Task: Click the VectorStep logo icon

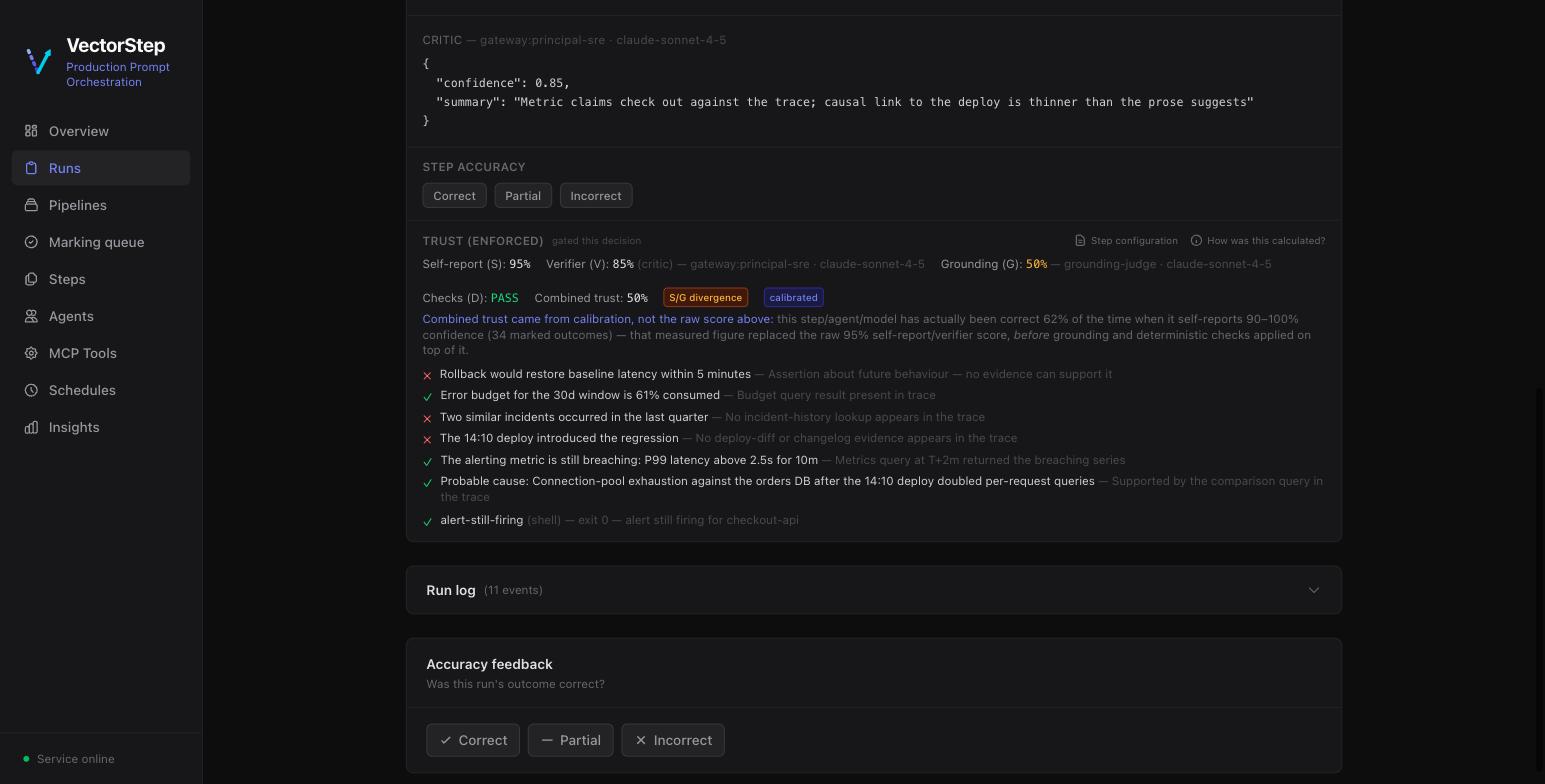Action: coord(39,62)
